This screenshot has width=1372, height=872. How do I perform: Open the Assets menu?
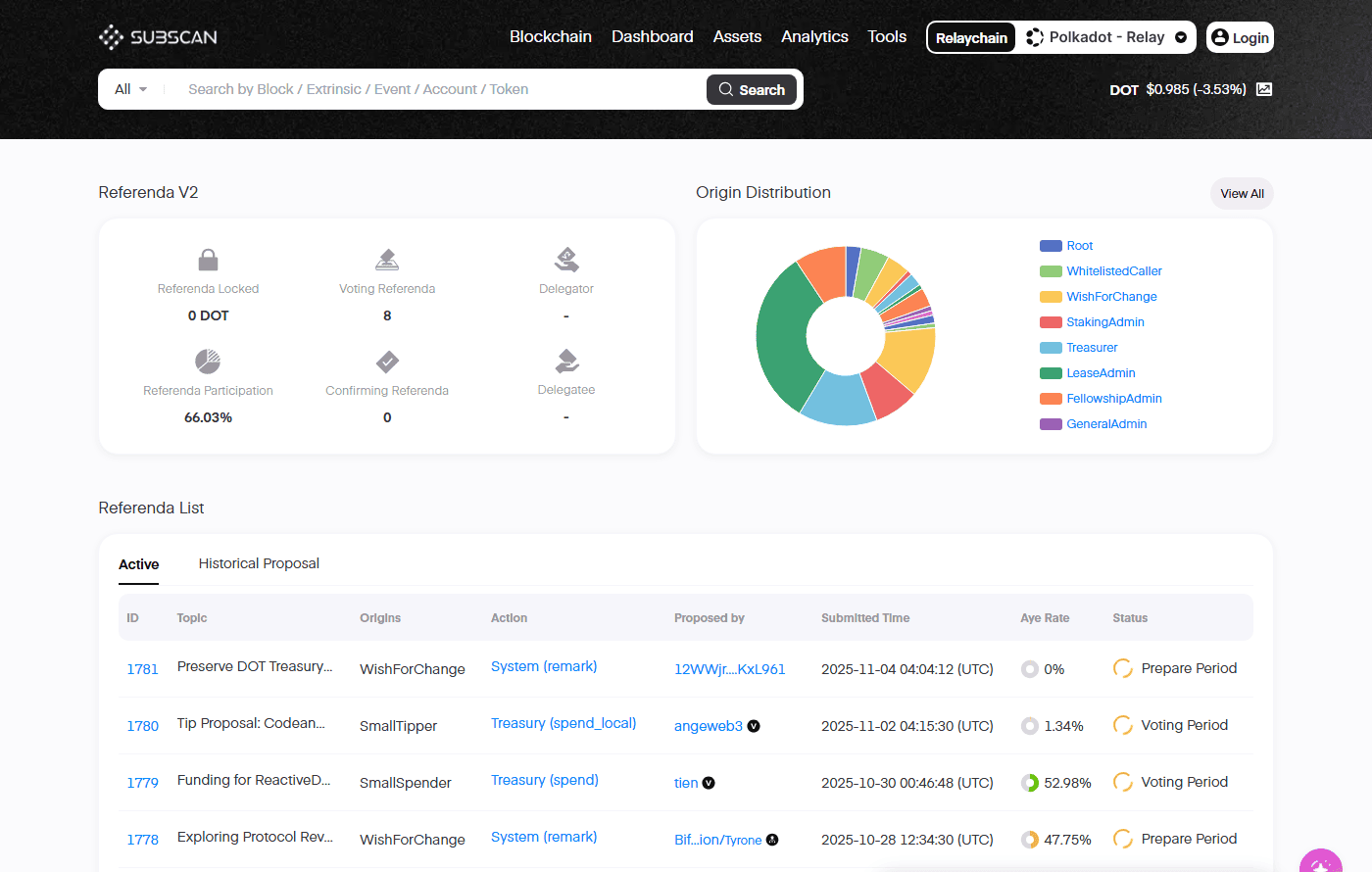click(x=737, y=36)
